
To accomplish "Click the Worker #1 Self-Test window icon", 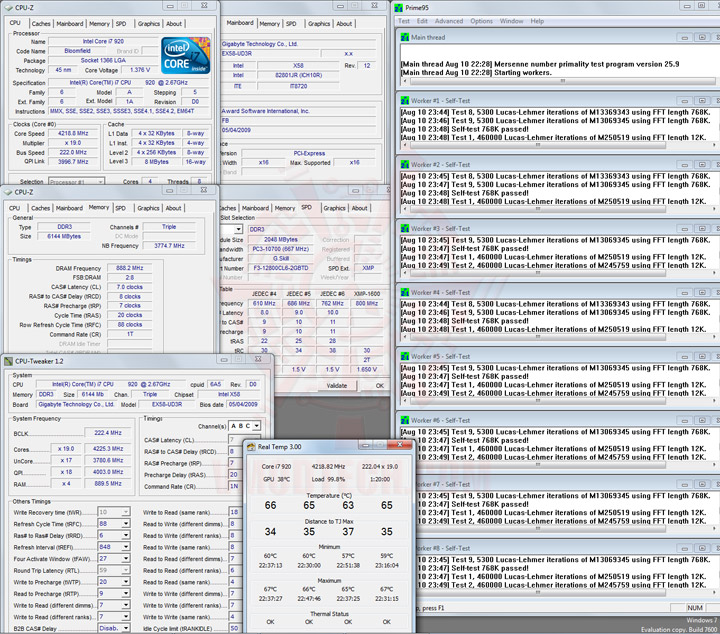I will point(404,99).
